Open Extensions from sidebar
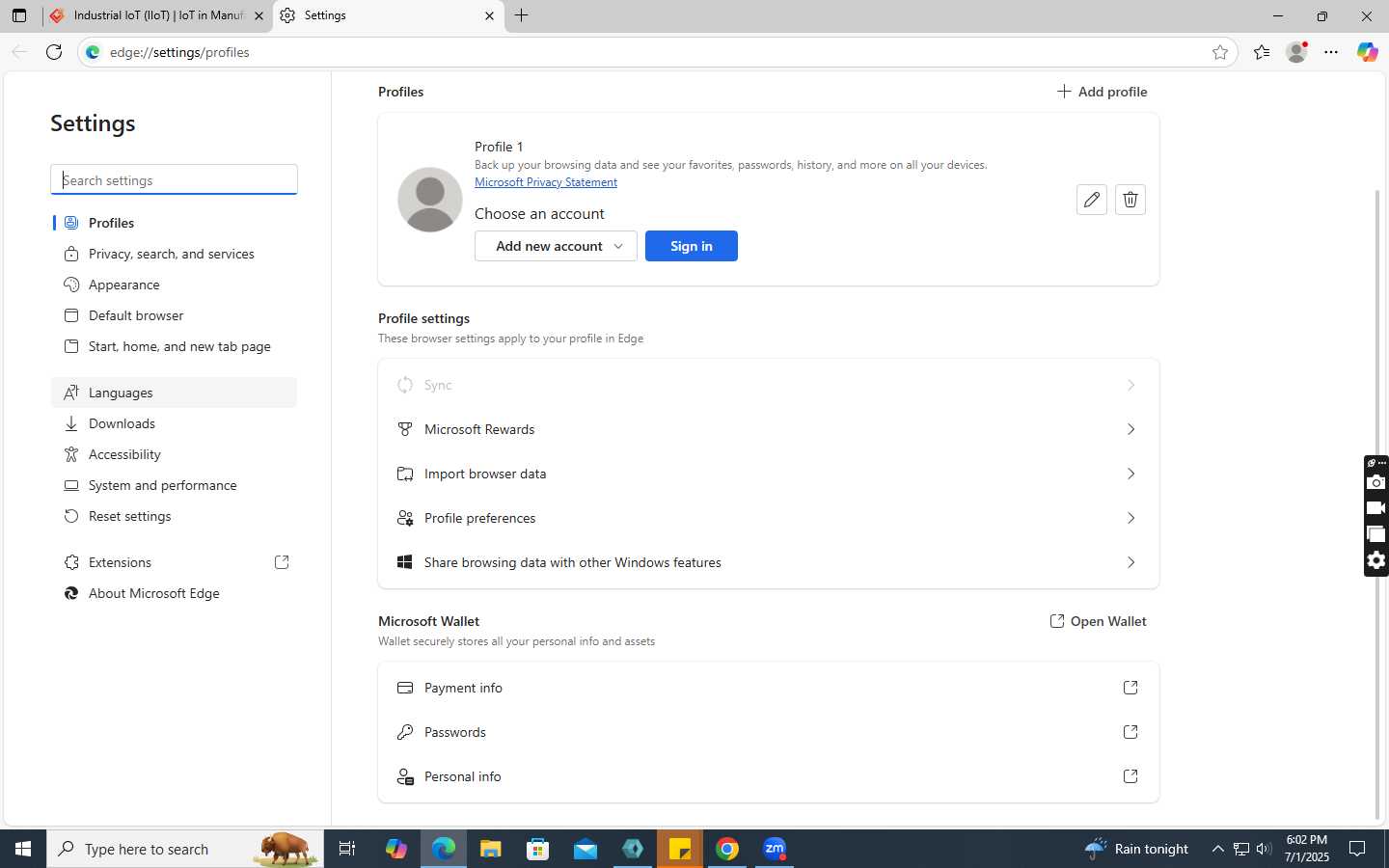The height and width of the screenshot is (868, 1389). (174, 562)
